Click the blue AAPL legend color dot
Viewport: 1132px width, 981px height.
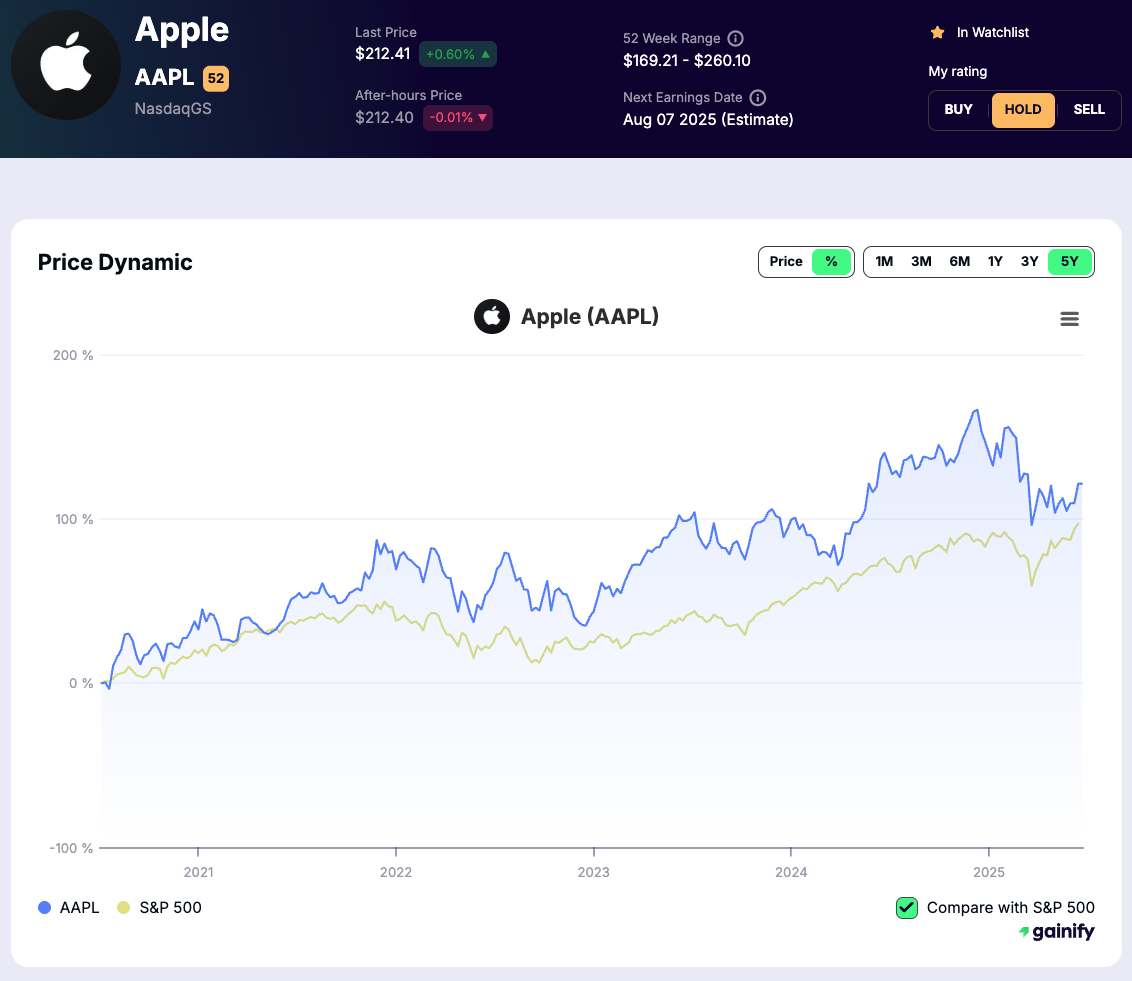[45, 907]
